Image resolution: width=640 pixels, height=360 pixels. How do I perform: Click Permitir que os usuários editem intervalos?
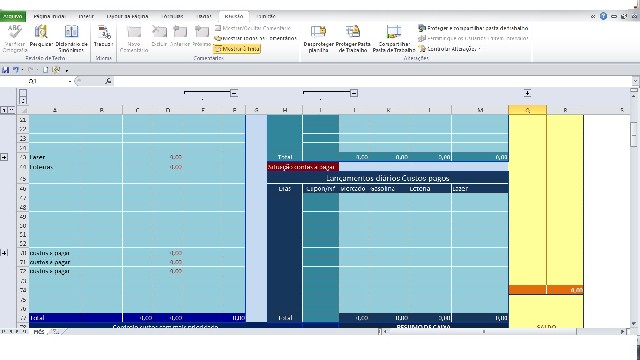[x=473, y=38]
